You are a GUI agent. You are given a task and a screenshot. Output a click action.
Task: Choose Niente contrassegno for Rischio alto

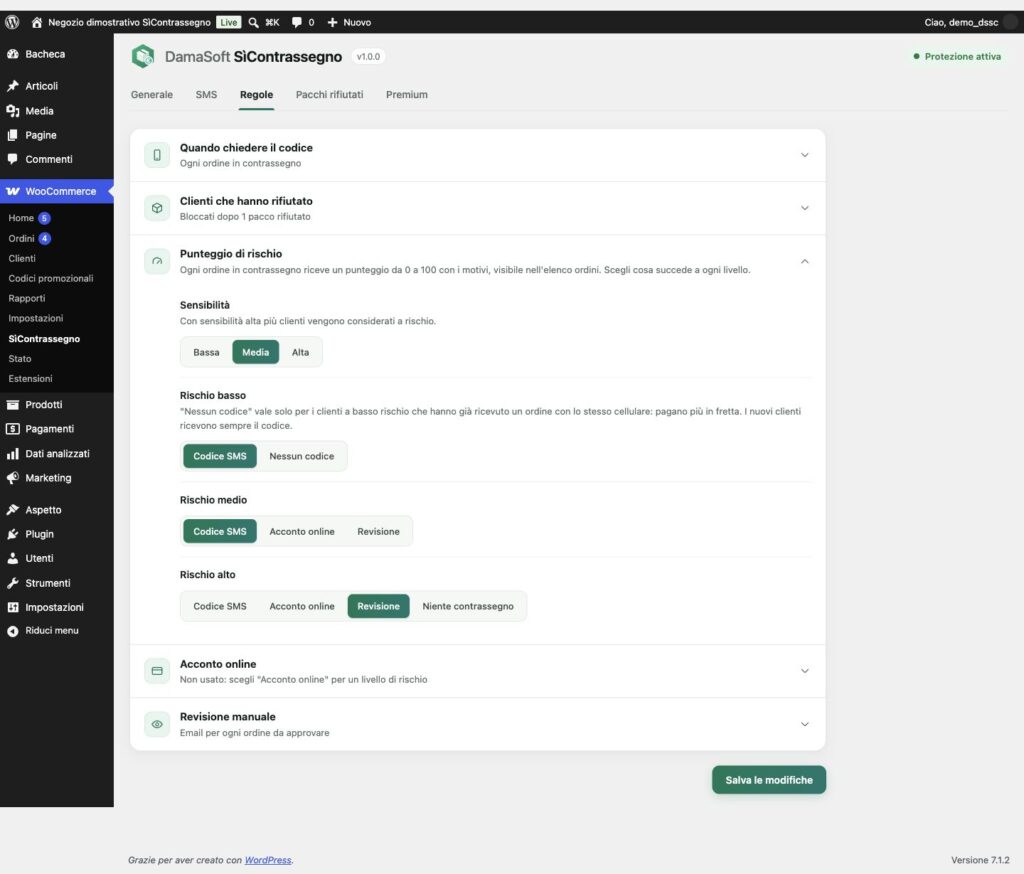pyautogui.click(x=468, y=606)
